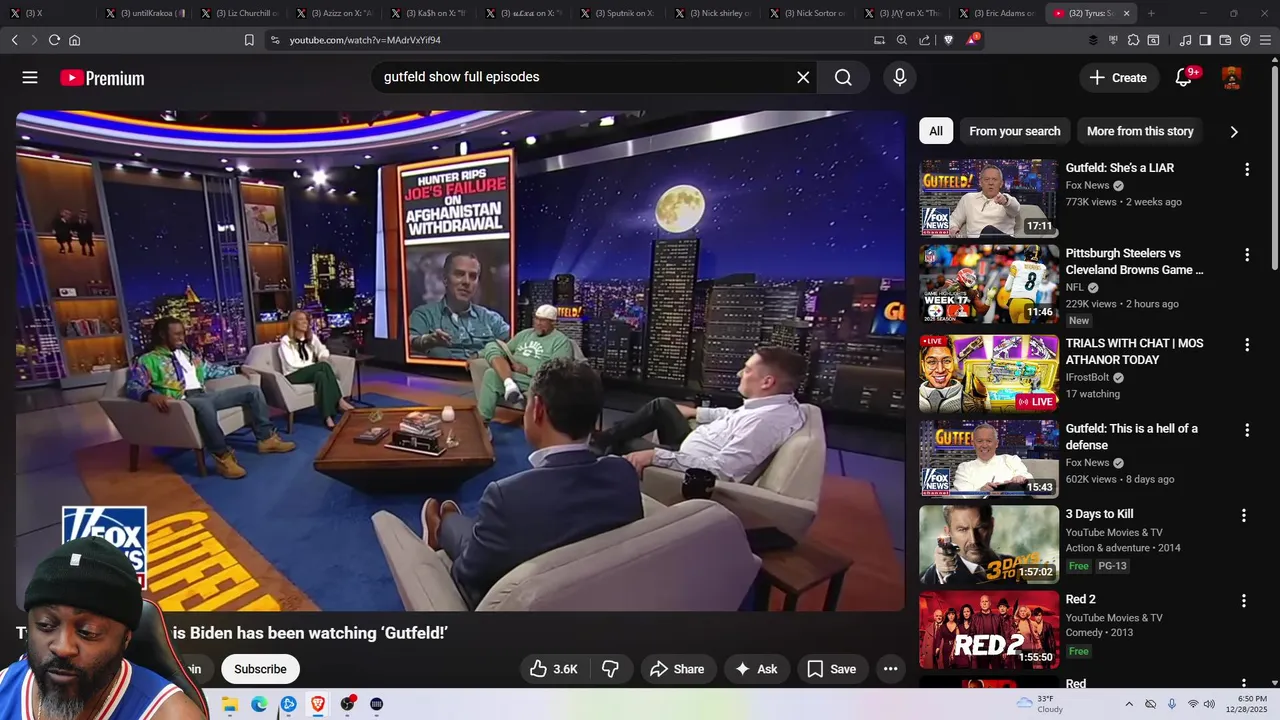The image size is (1280, 720).
Task: Open the music note playlist icon
Action: (x=1185, y=40)
